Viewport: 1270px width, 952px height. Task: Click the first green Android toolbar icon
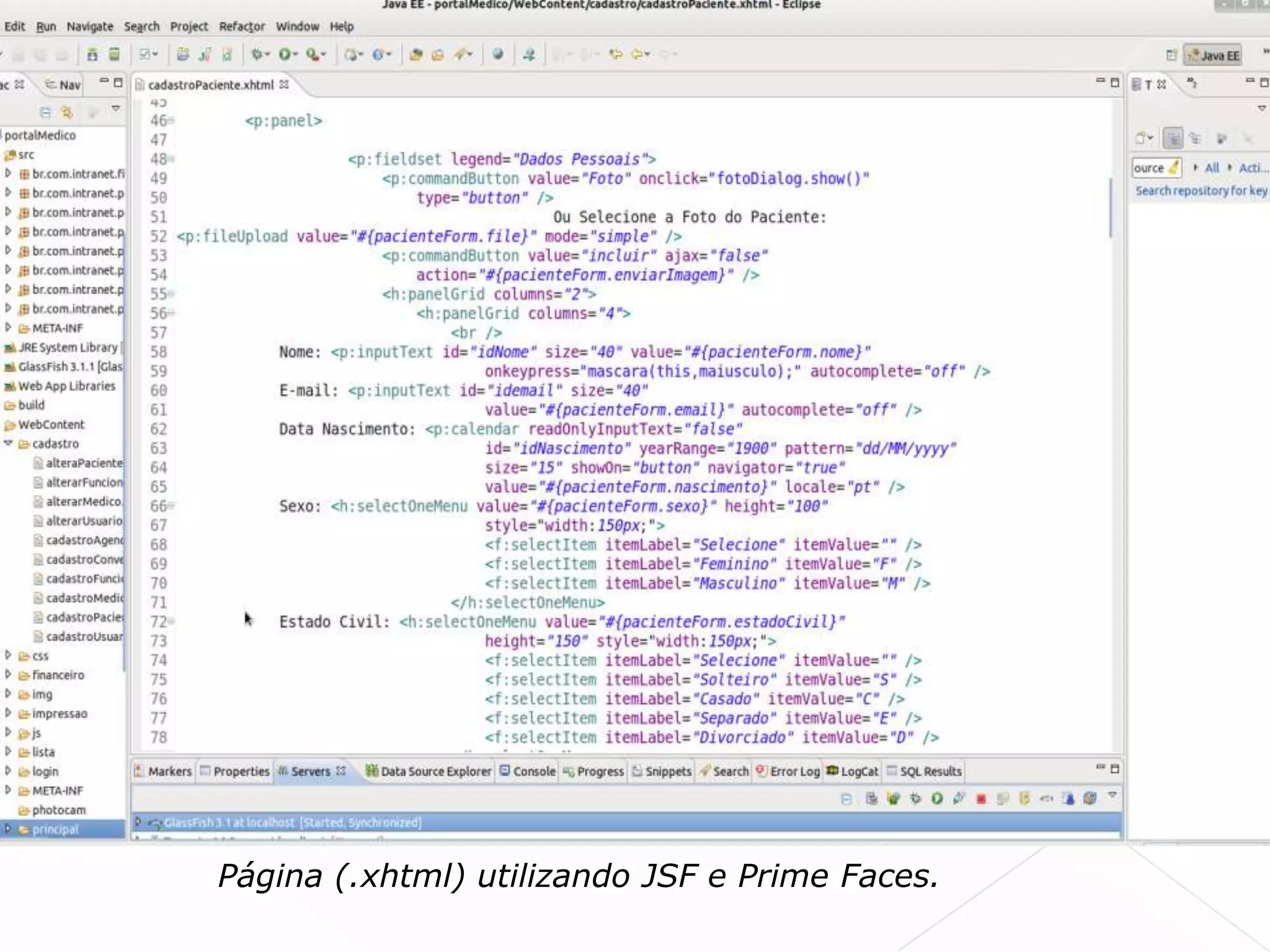(x=92, y=55)
